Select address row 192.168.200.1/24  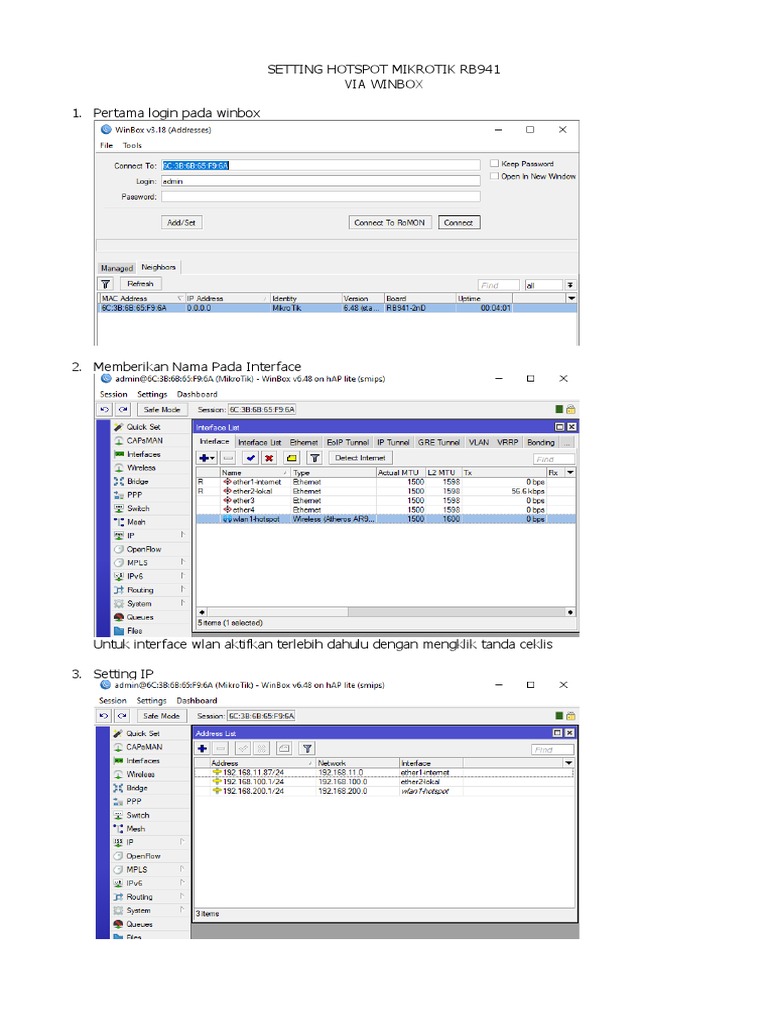384,791
